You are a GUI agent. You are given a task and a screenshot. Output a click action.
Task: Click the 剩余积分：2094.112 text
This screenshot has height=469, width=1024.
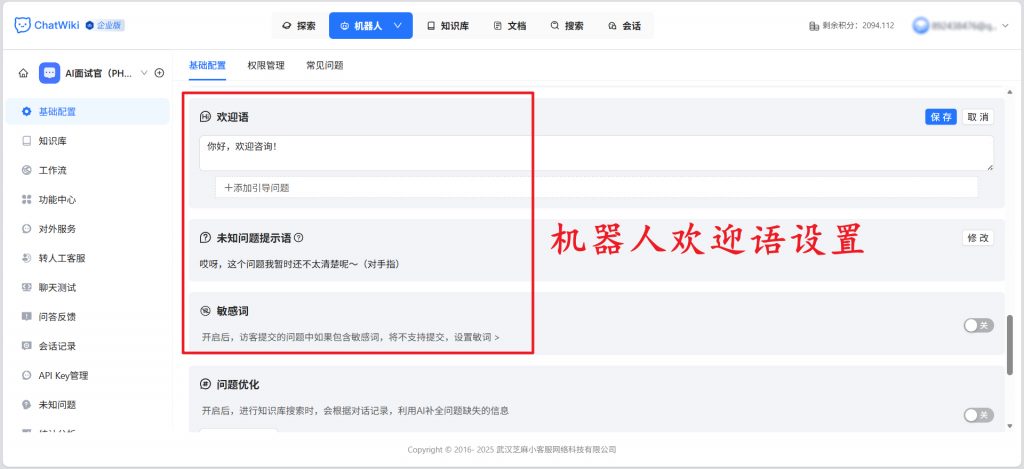859,26
